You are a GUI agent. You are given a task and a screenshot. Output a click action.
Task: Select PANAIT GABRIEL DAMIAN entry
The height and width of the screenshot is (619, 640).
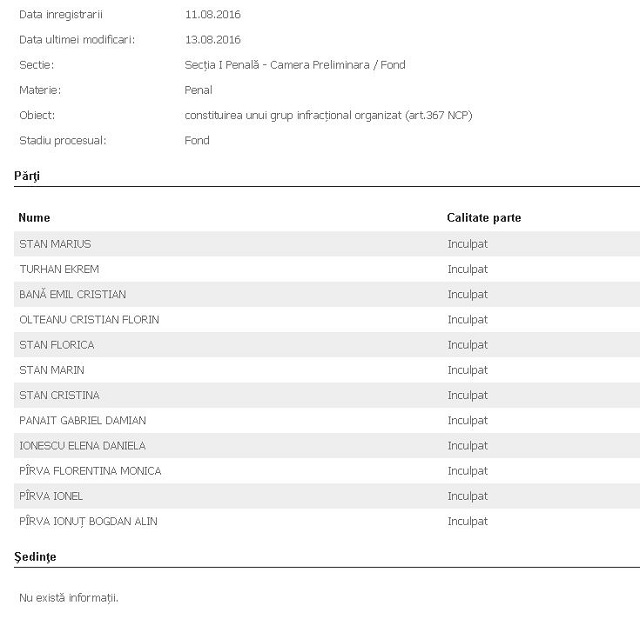click(82, 421)
